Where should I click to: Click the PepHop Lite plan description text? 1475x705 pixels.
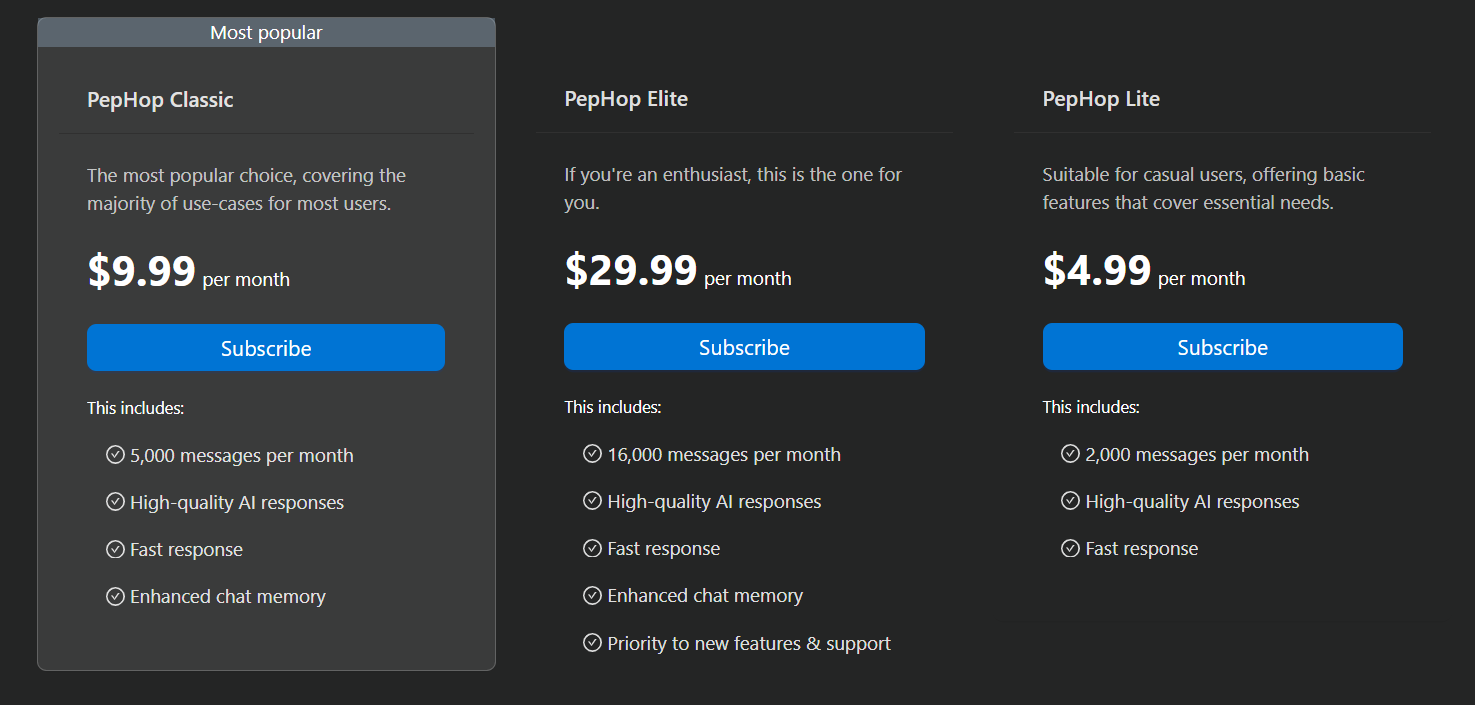tap(1203, 187)
